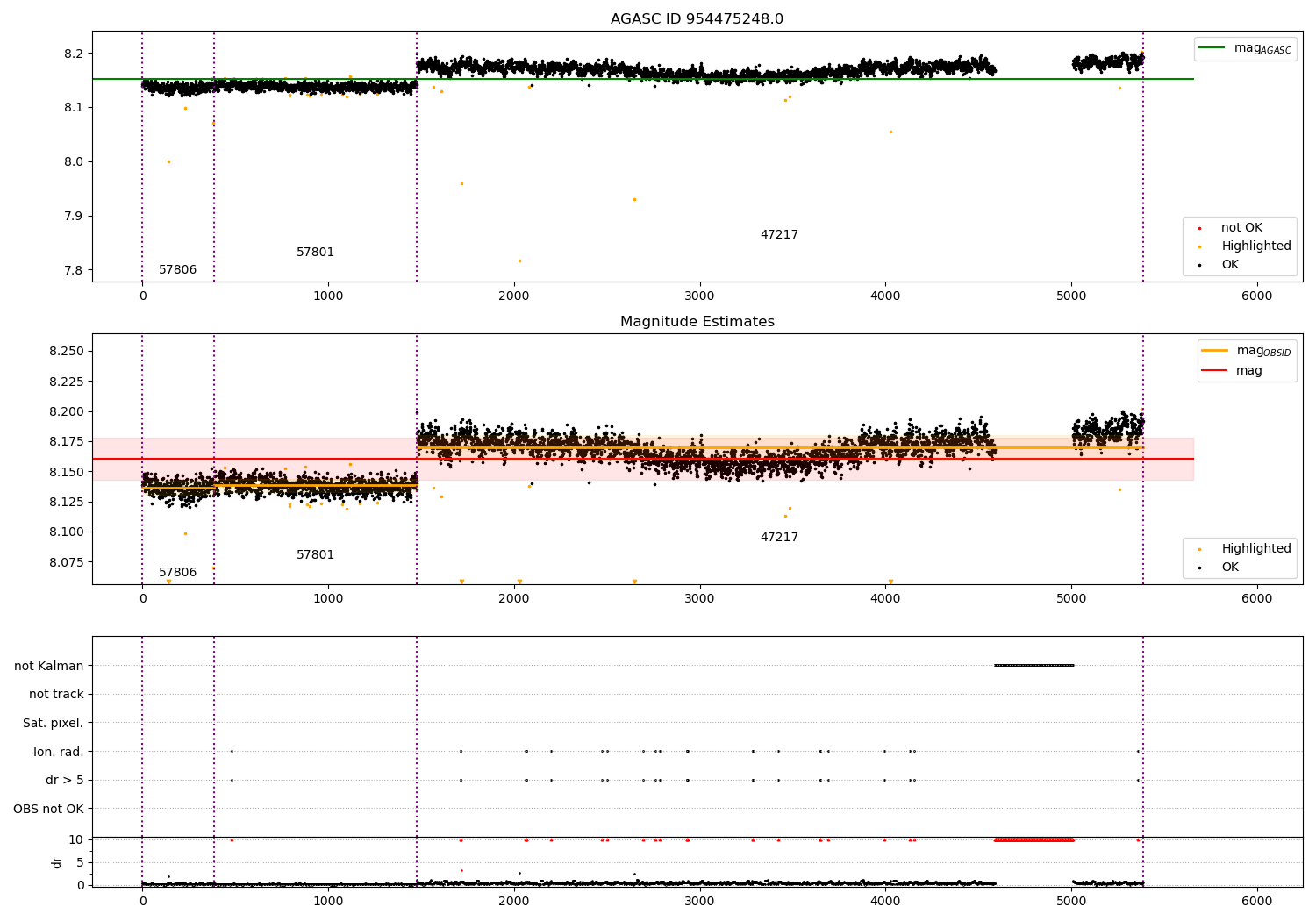Click the long red marker band at dr 10

pos(1033,839)
